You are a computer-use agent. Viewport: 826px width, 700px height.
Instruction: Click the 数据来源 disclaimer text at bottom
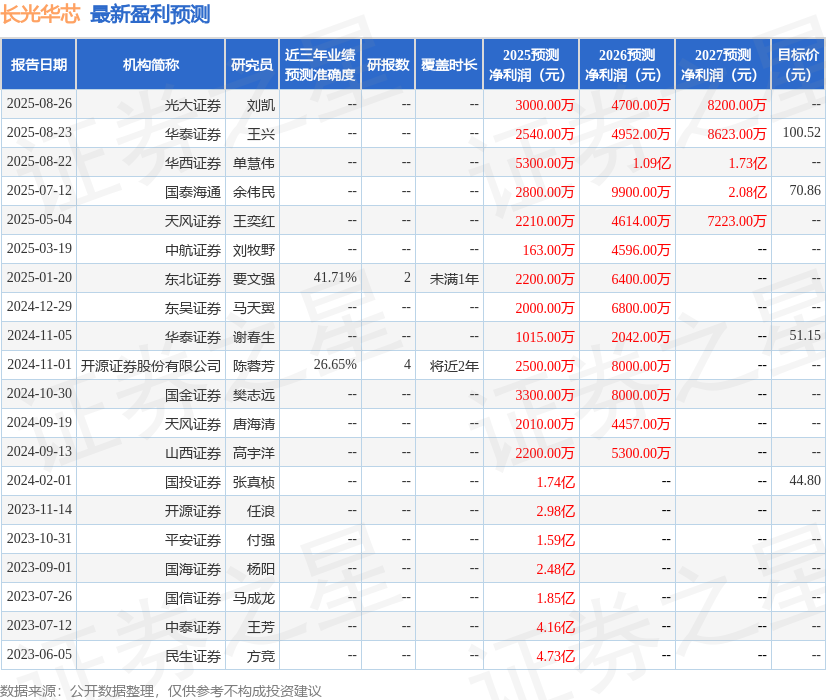click(160, 690)
